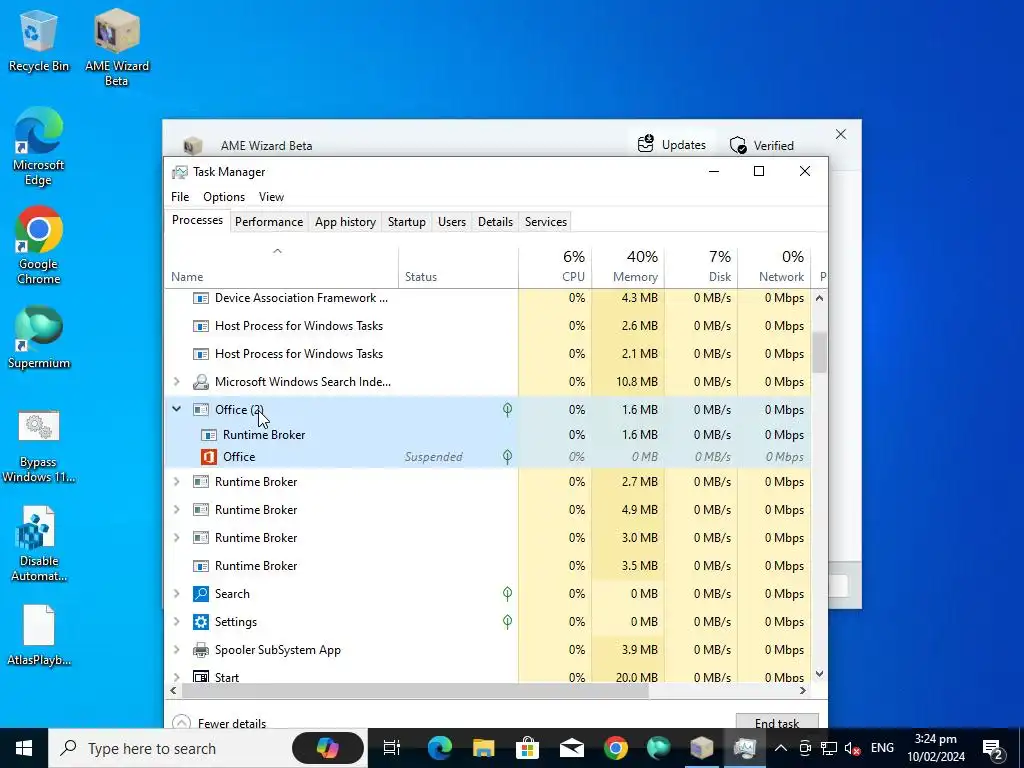Viewport: 1024px width, 768px height.
Task: Open Google Chrome desktop shortcut
Action: (39, 246)
